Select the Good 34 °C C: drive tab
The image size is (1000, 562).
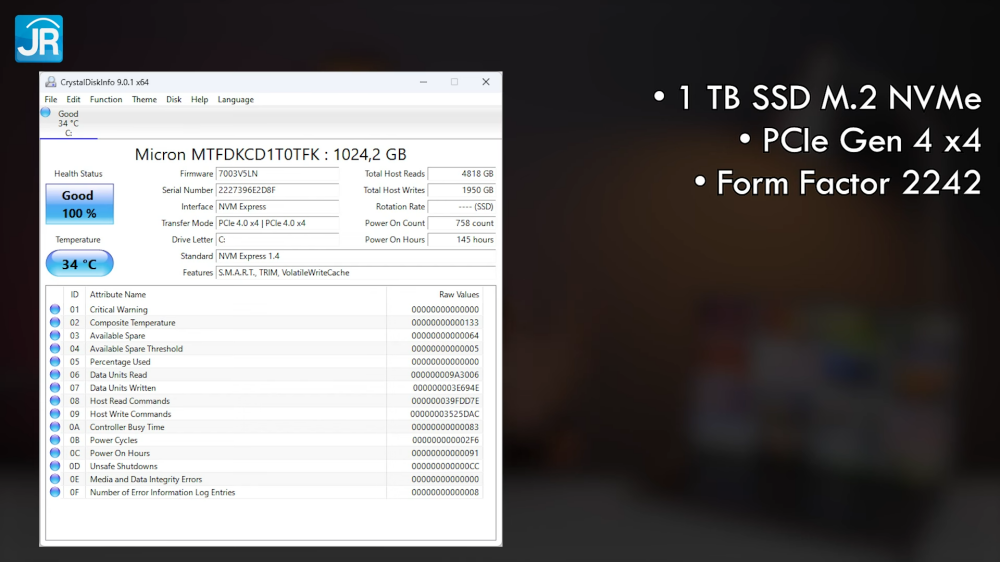pos(68,123)
